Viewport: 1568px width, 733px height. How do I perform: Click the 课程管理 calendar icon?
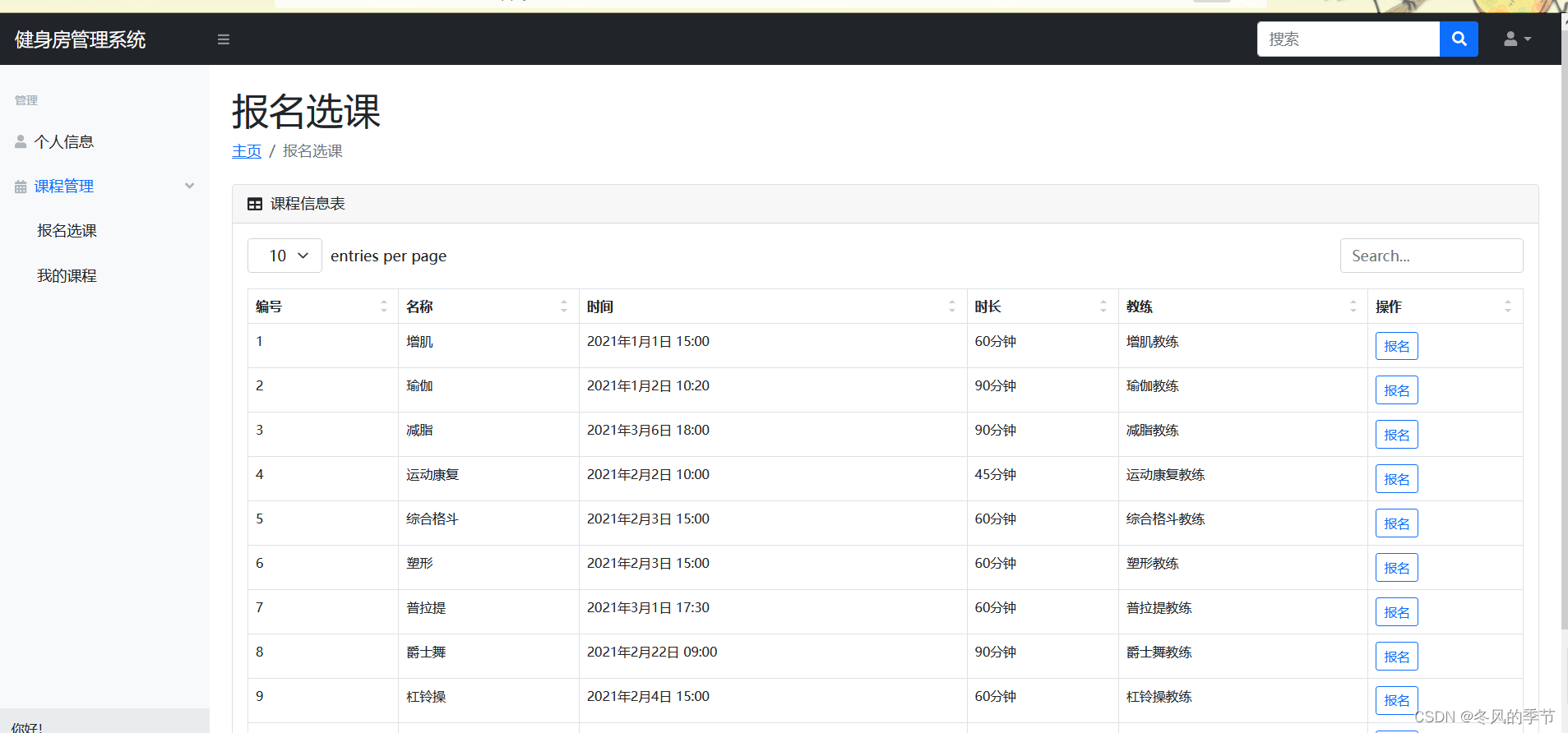(21, 187)
